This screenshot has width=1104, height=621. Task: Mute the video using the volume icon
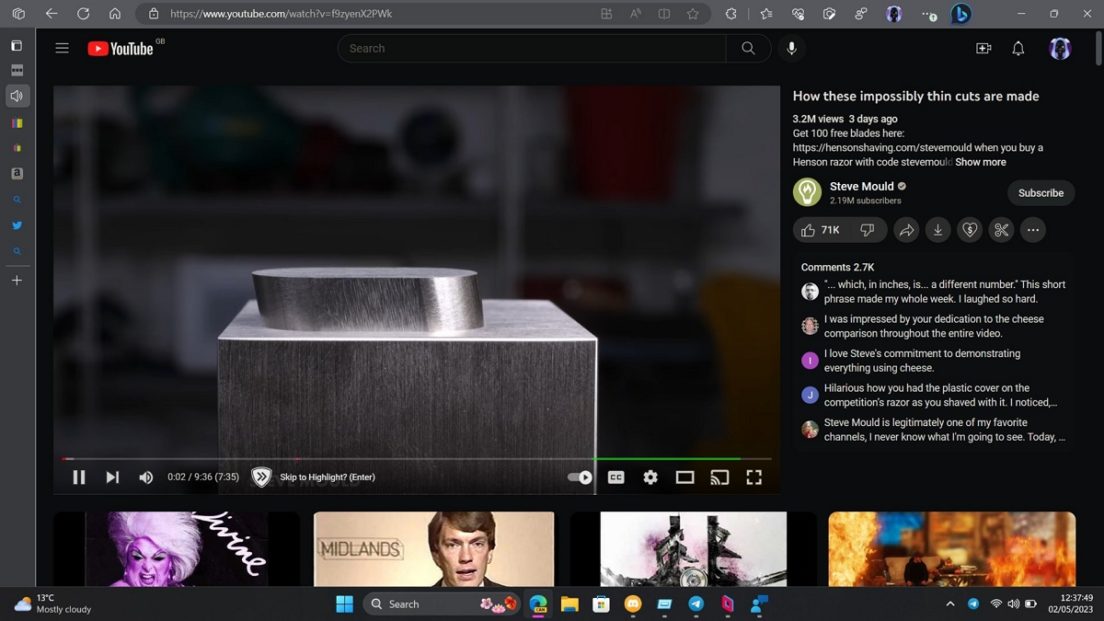coord(146,477)
